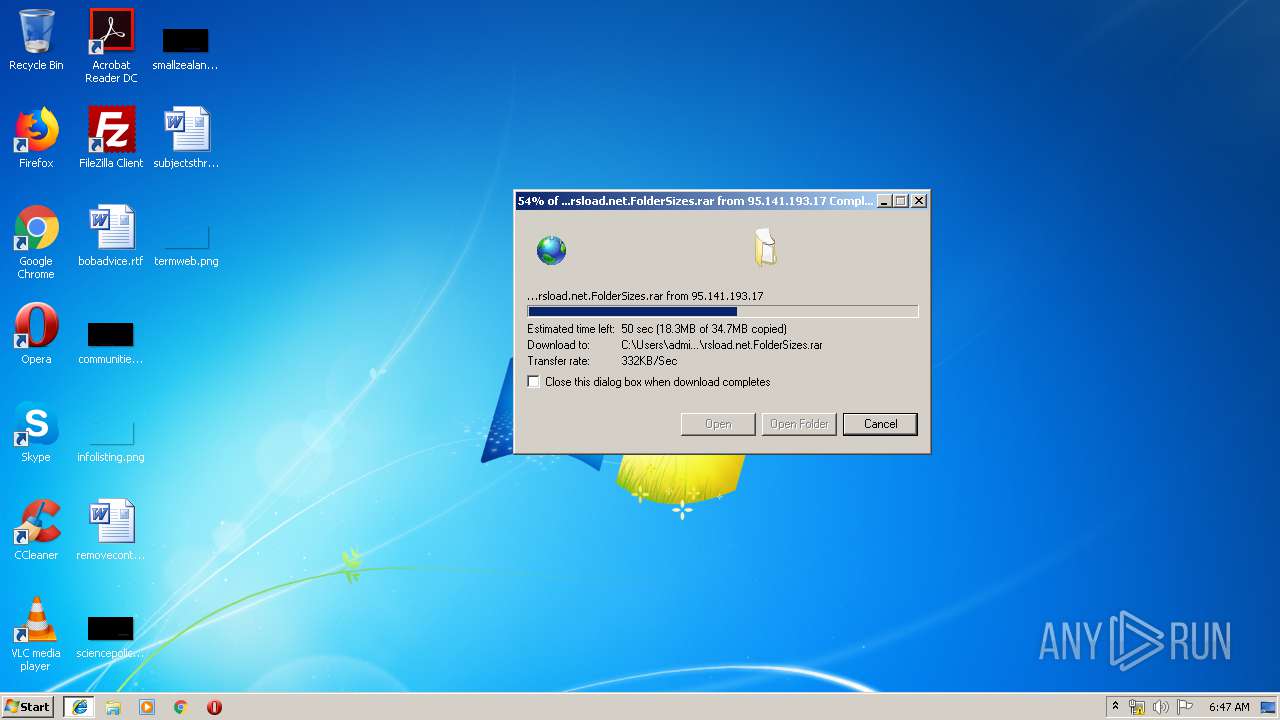Show hidden tray icons arrow

1115,707
